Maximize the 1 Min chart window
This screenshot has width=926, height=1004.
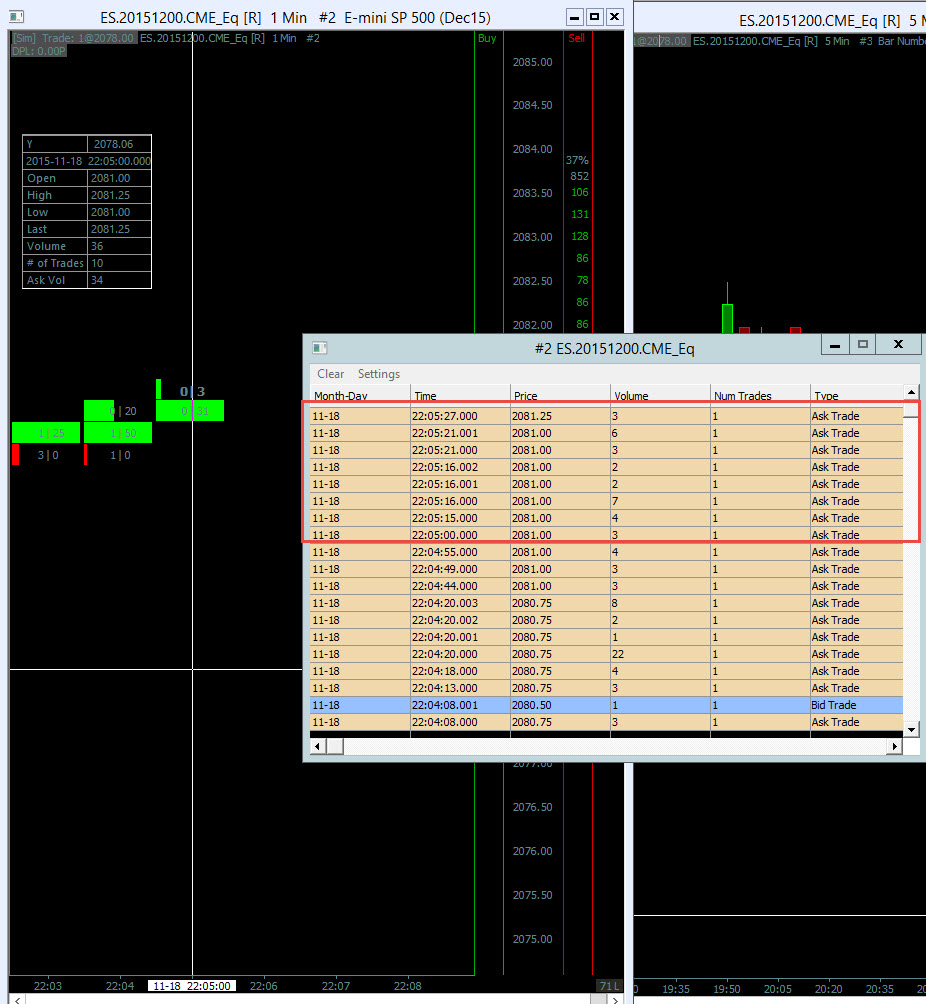[x=594, y=17]
